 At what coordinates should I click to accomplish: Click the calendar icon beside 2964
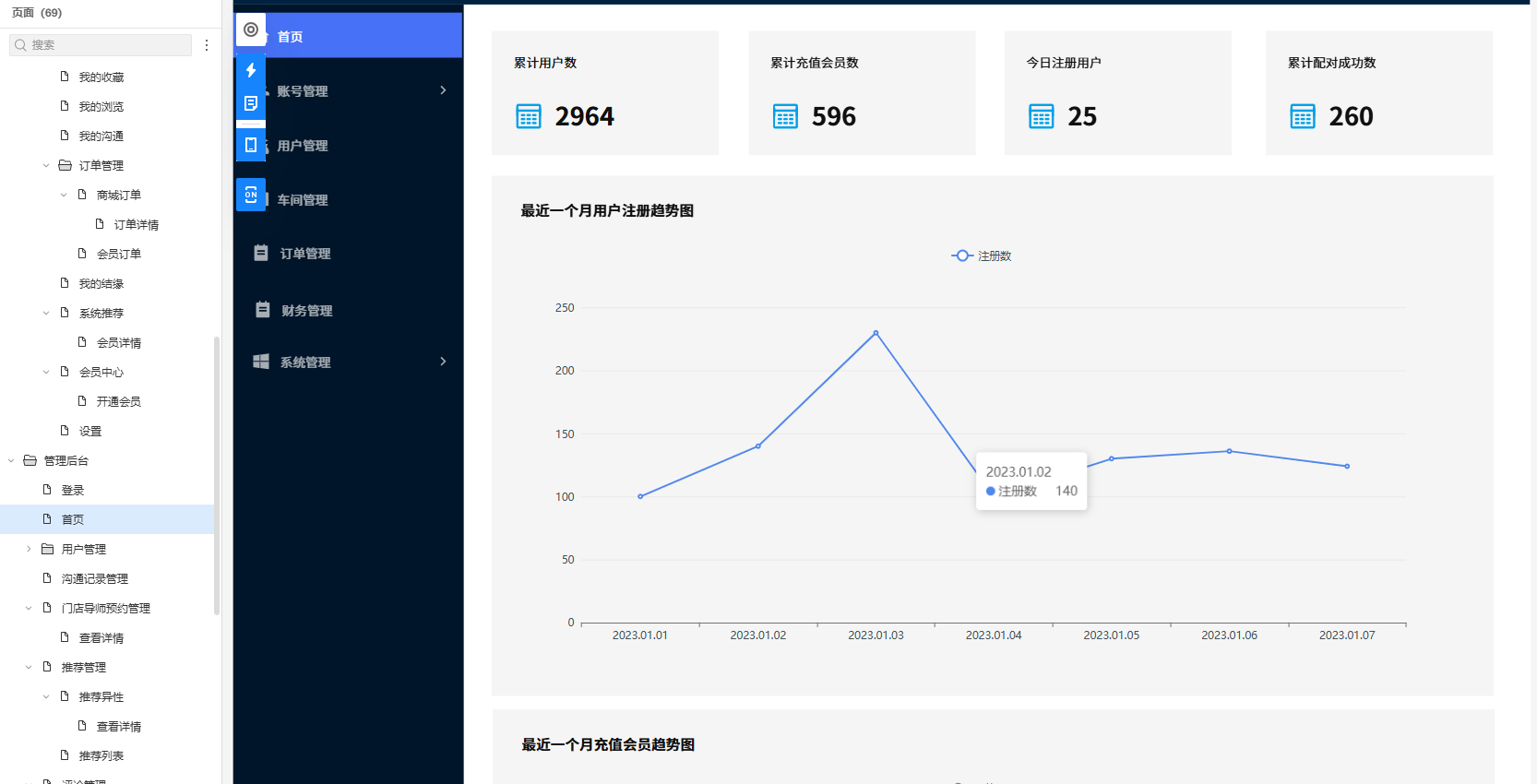click(529, 117)
